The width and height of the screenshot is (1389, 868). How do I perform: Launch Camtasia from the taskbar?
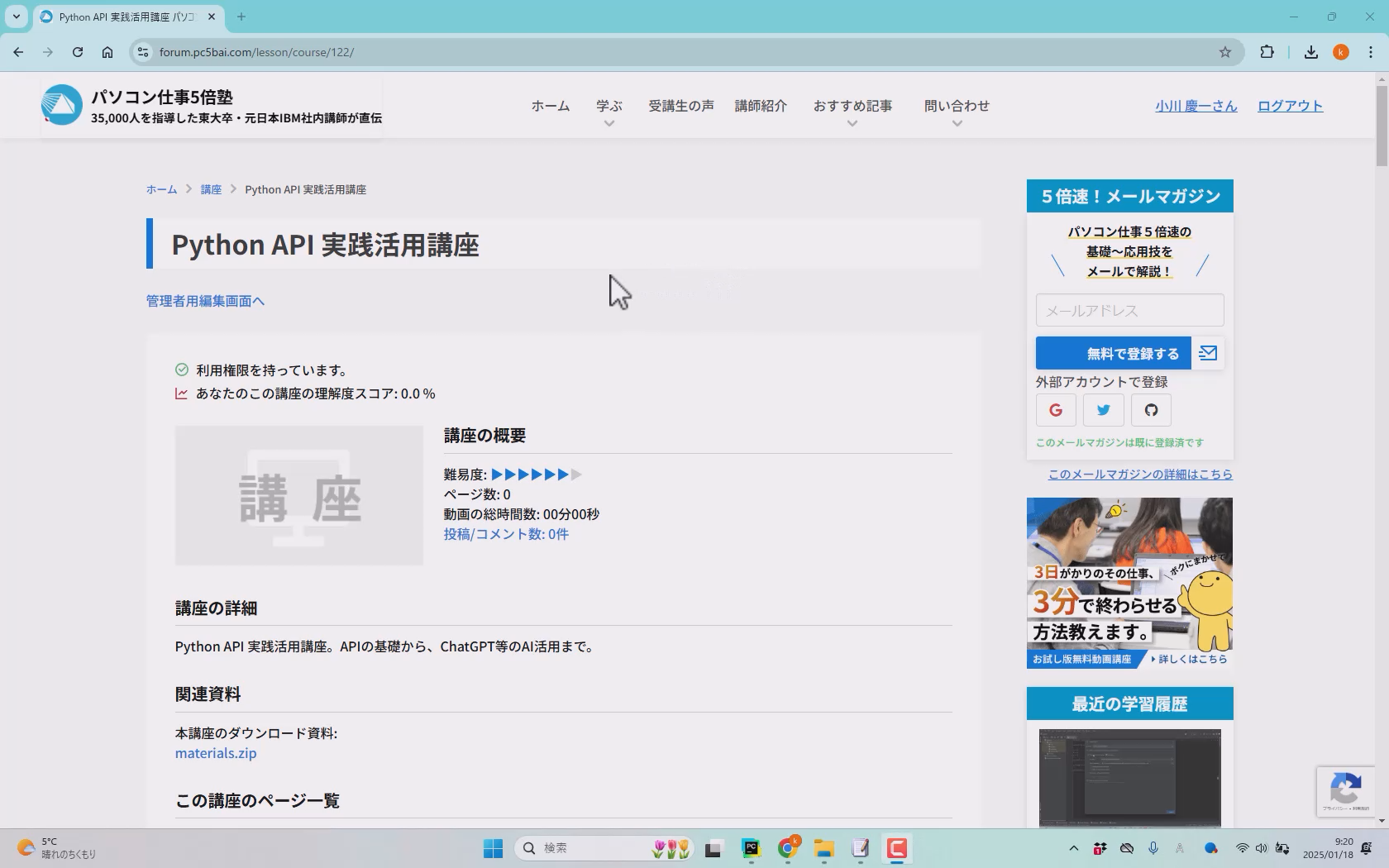click(896, 848)
